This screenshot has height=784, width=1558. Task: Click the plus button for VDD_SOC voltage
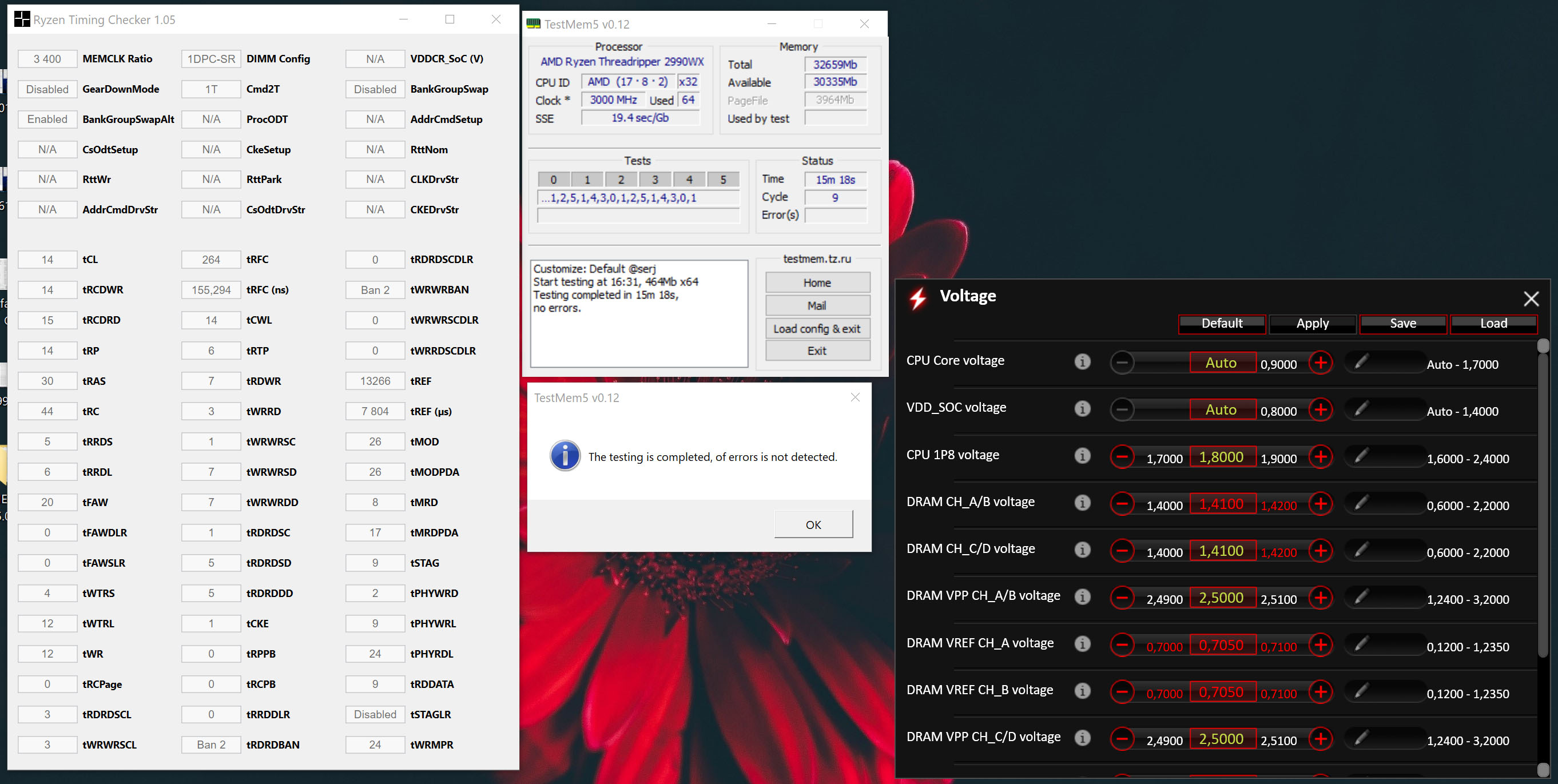[1320, 409]
